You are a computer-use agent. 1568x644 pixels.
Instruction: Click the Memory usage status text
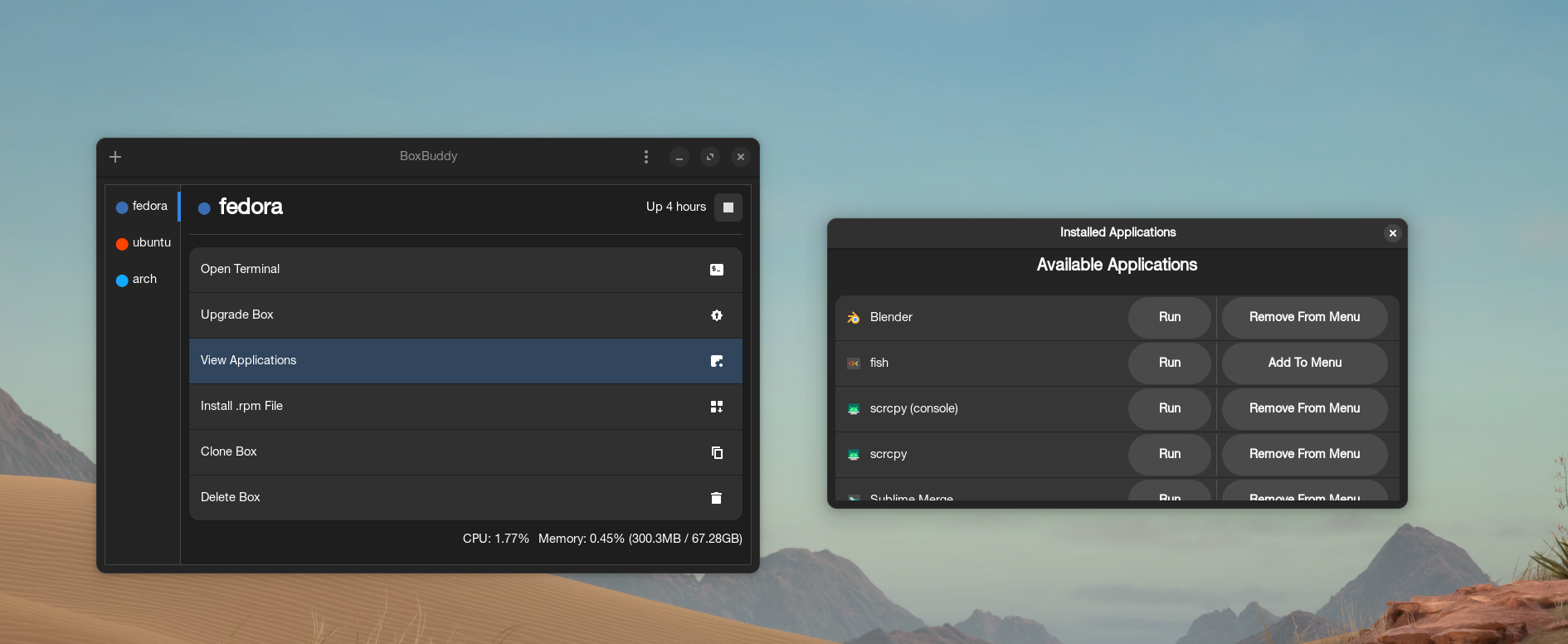(x=640, y=539)
